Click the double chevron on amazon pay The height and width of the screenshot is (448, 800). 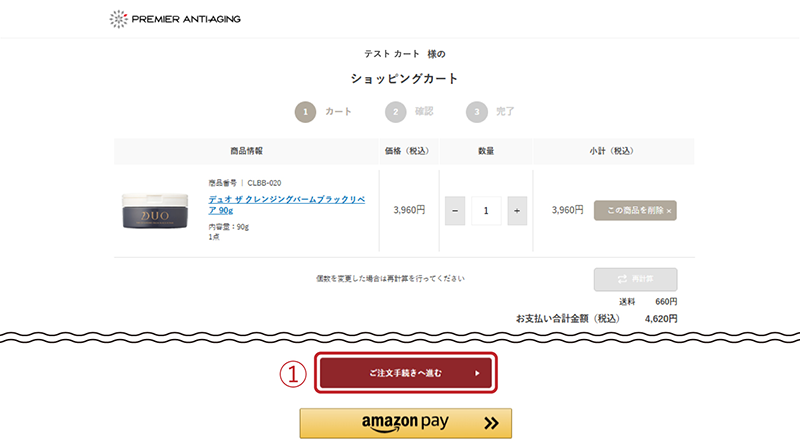tap(491, 423)
